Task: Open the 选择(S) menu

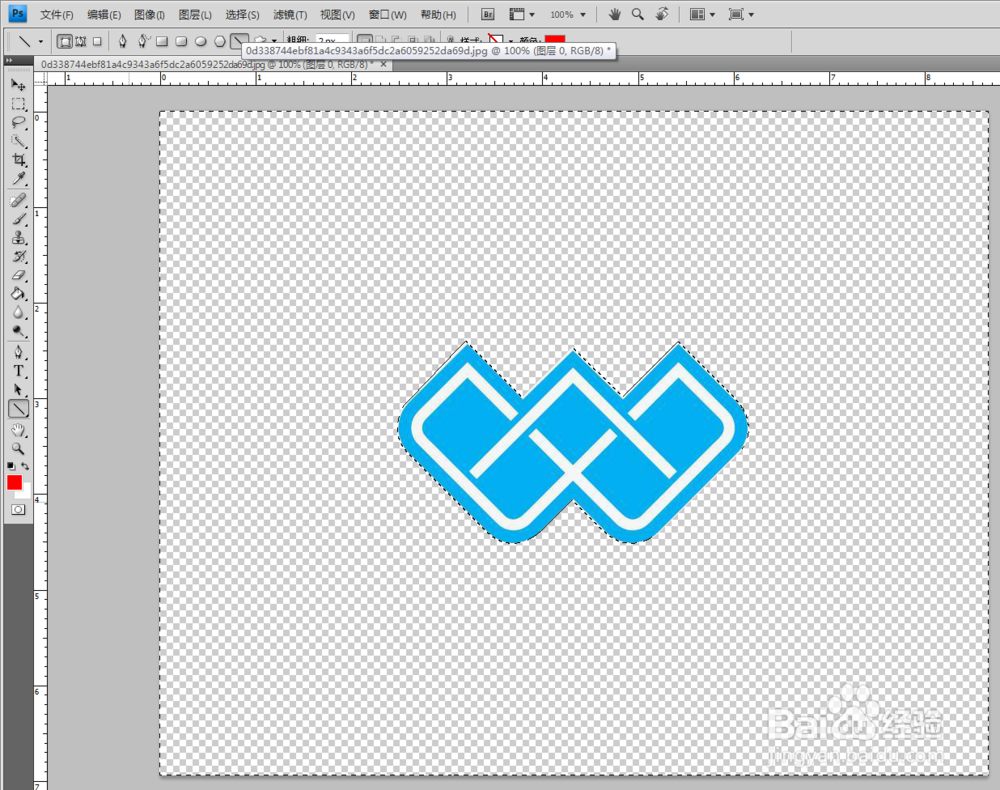Action: pyautogui.click(x=242, y=15)
